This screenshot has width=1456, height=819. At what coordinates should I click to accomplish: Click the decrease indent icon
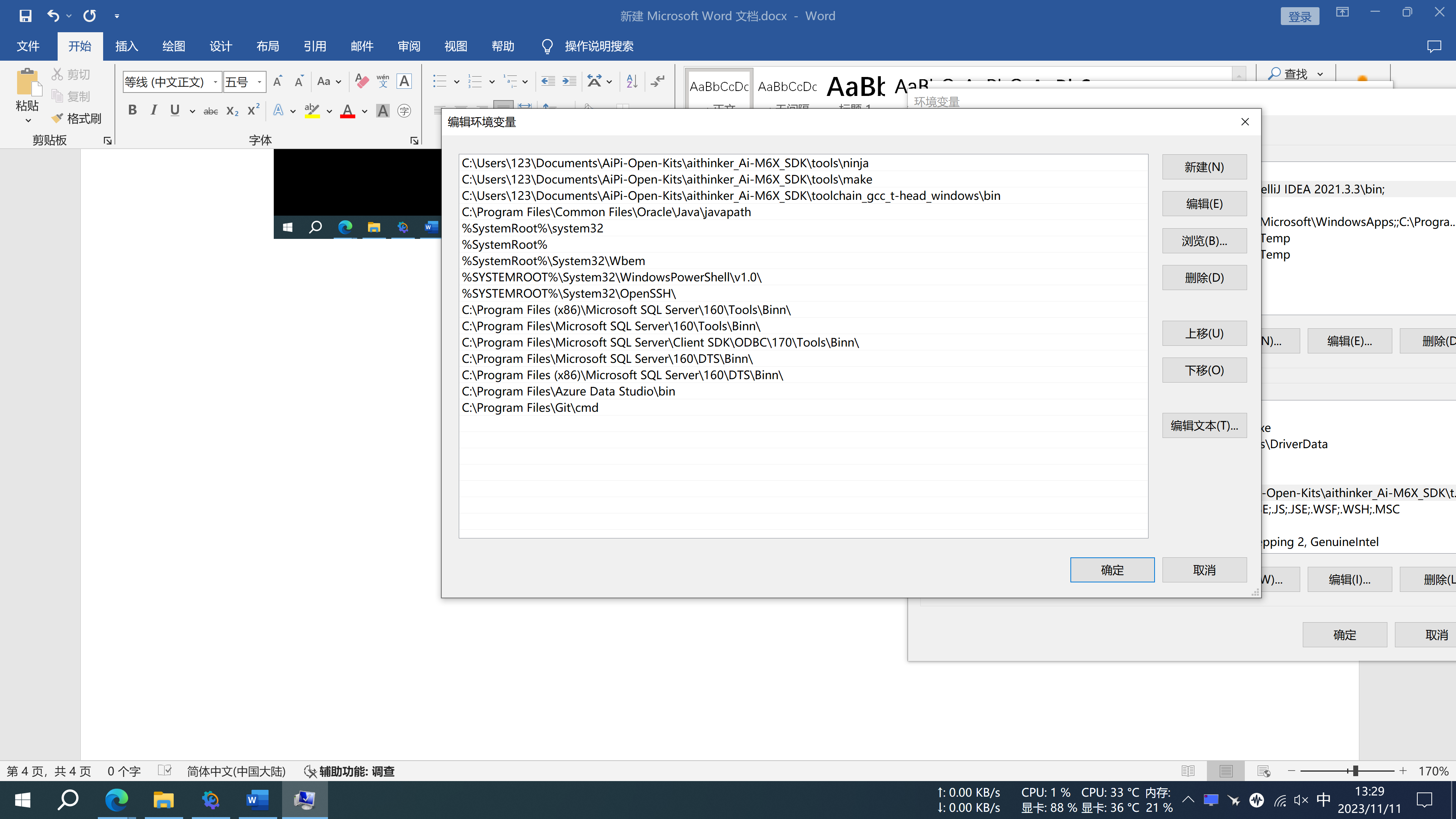[548, 82]
